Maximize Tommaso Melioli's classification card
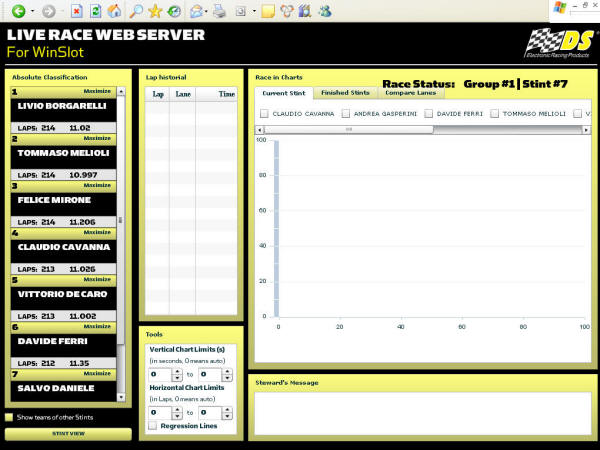This screenshot has width=600, height=450. [97, 138]
